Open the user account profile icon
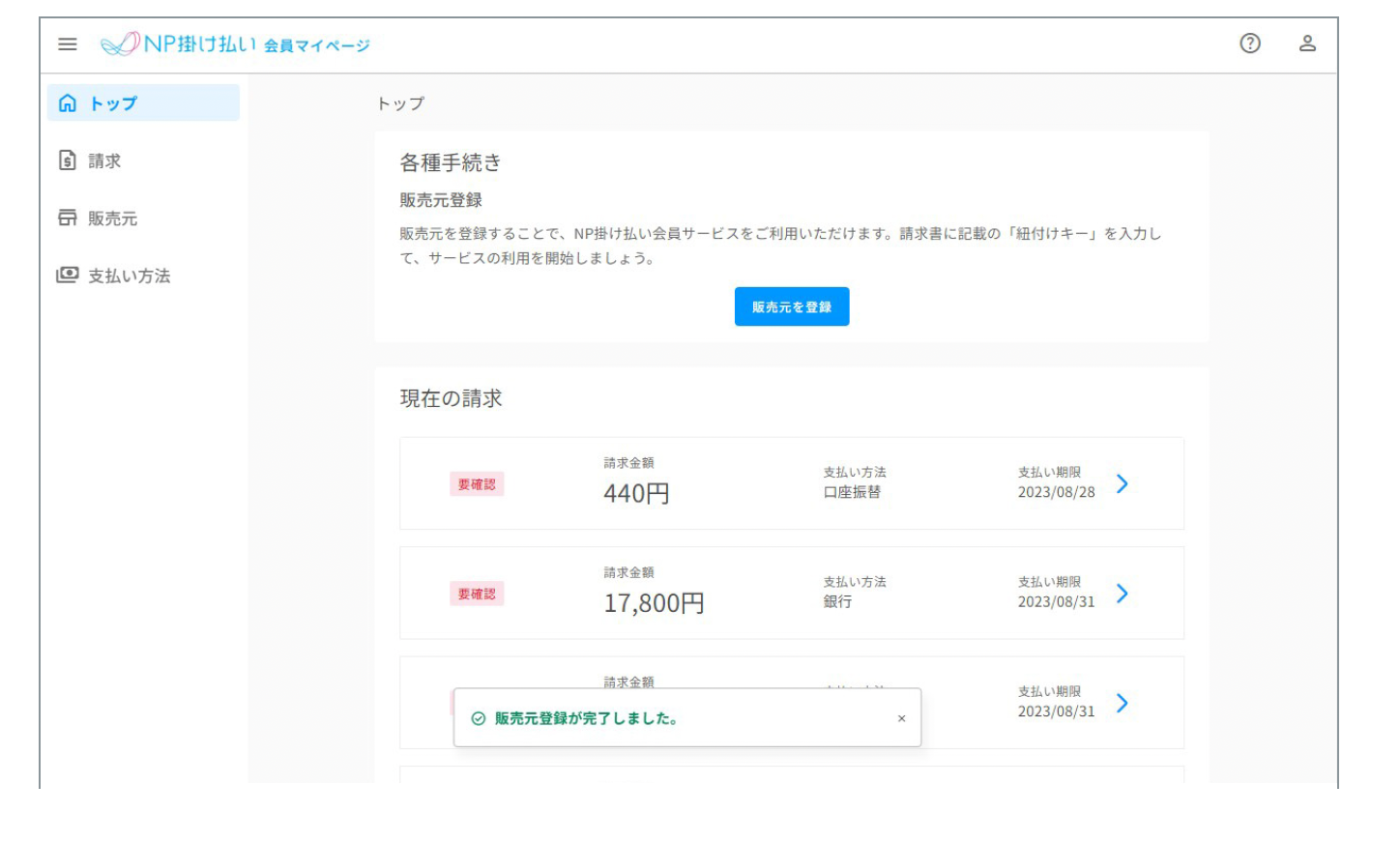This screenshot has height=843, width=1400. [x=1306, y=44]
